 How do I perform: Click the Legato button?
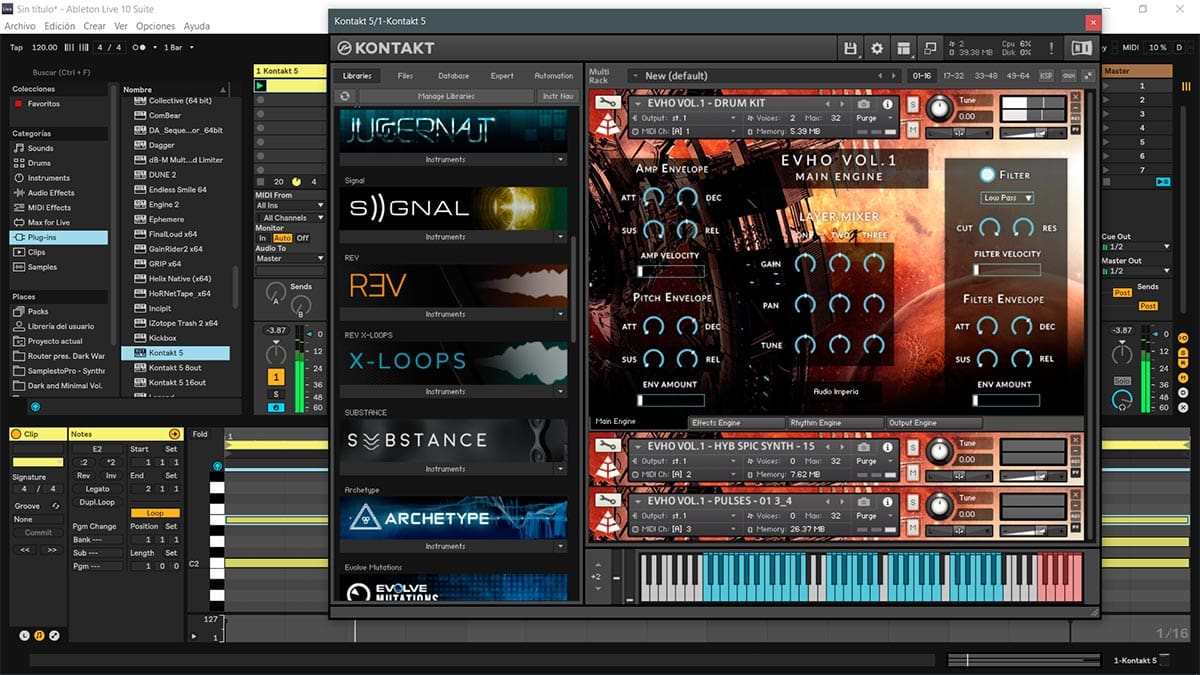[97, 488]
